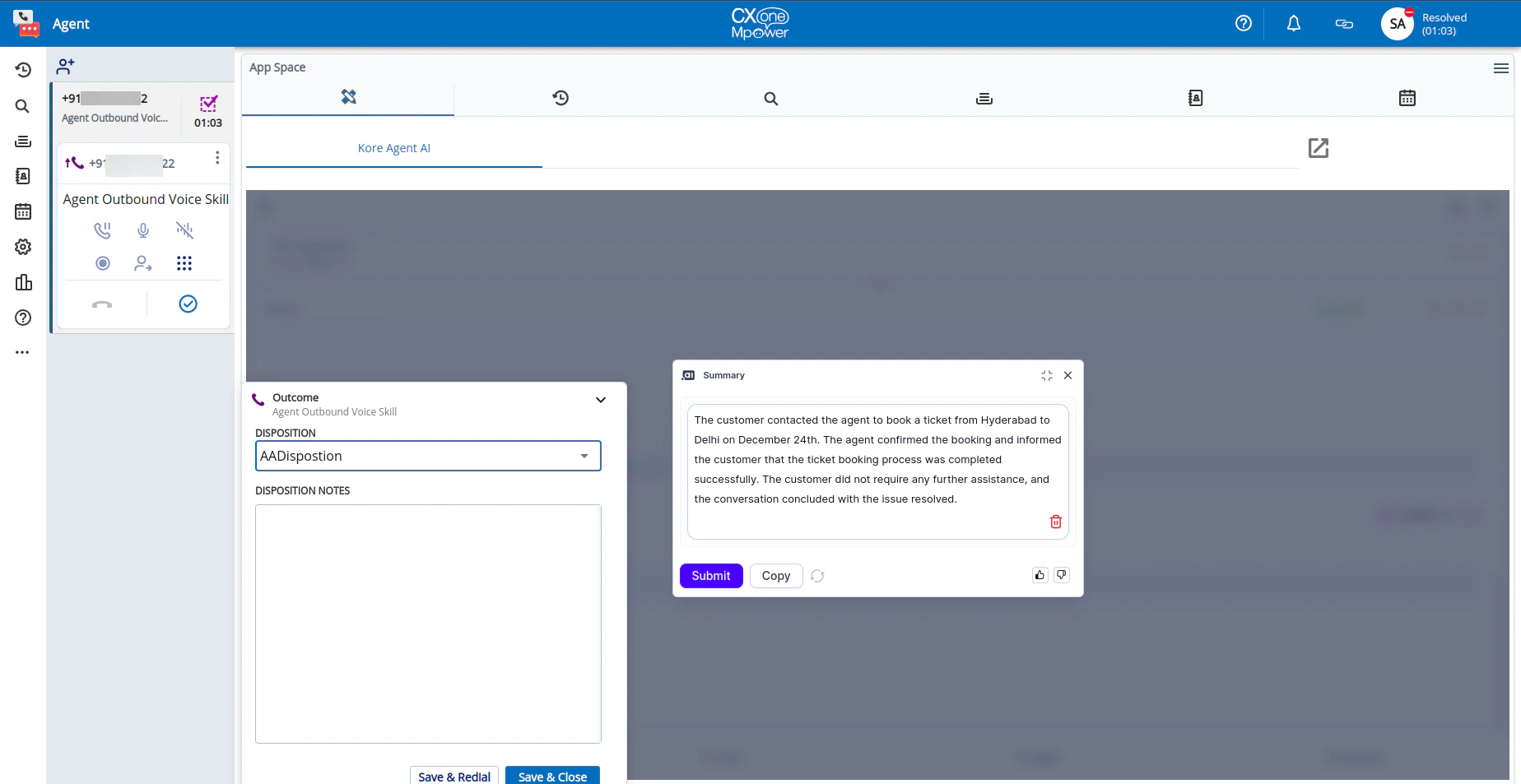Click Save & Close button
The width and height of the screenshot is (1521, 784).
(x=553, y=776)
